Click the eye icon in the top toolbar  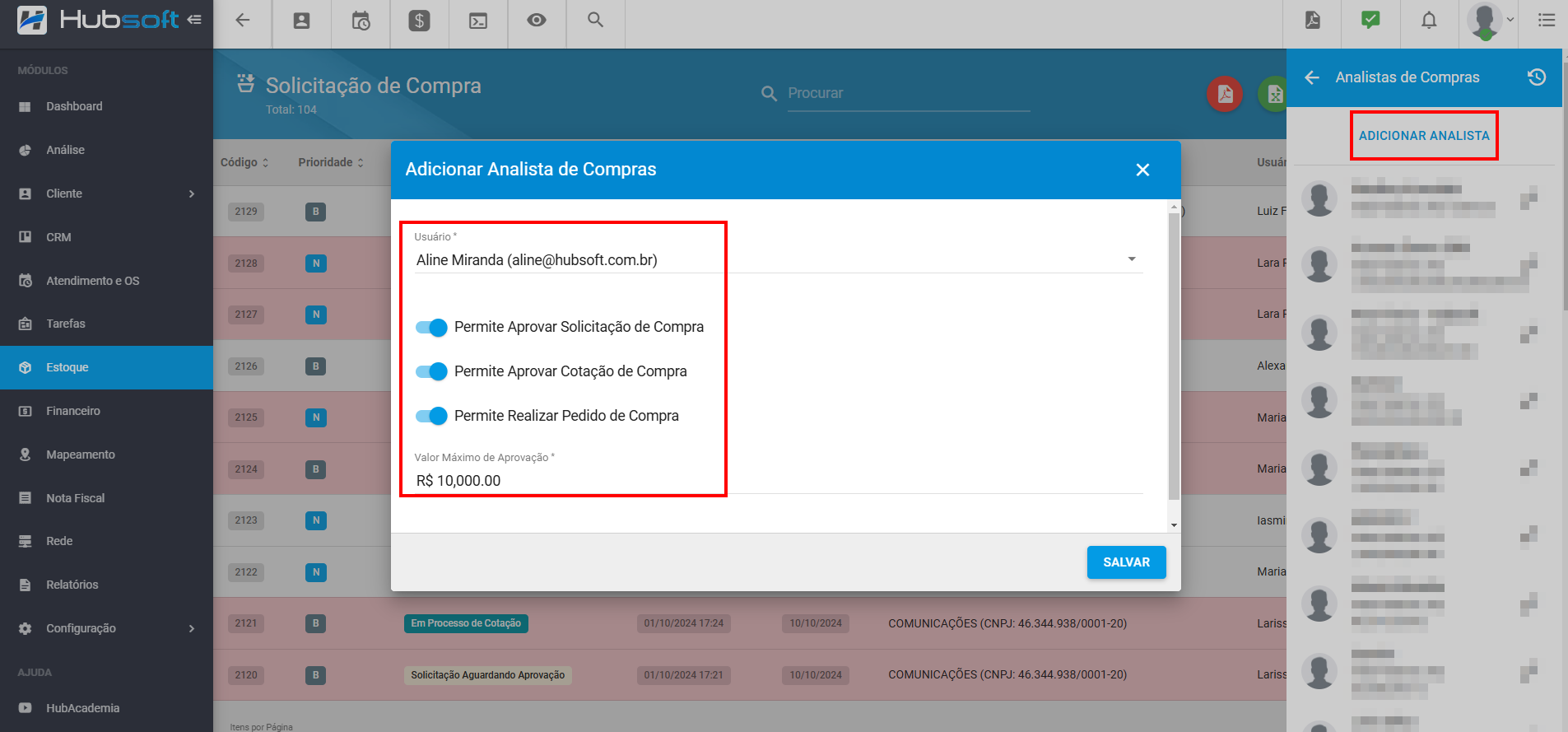pos(537,20)
